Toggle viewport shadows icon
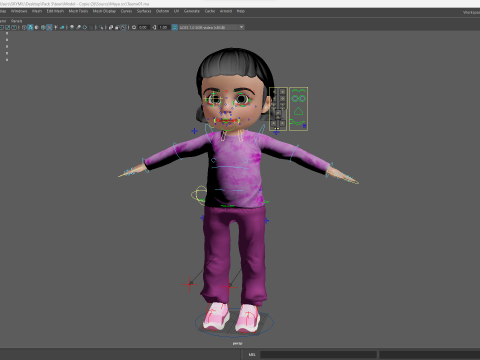The width and height of the screenshot is (480, 360). pos(62,27)
